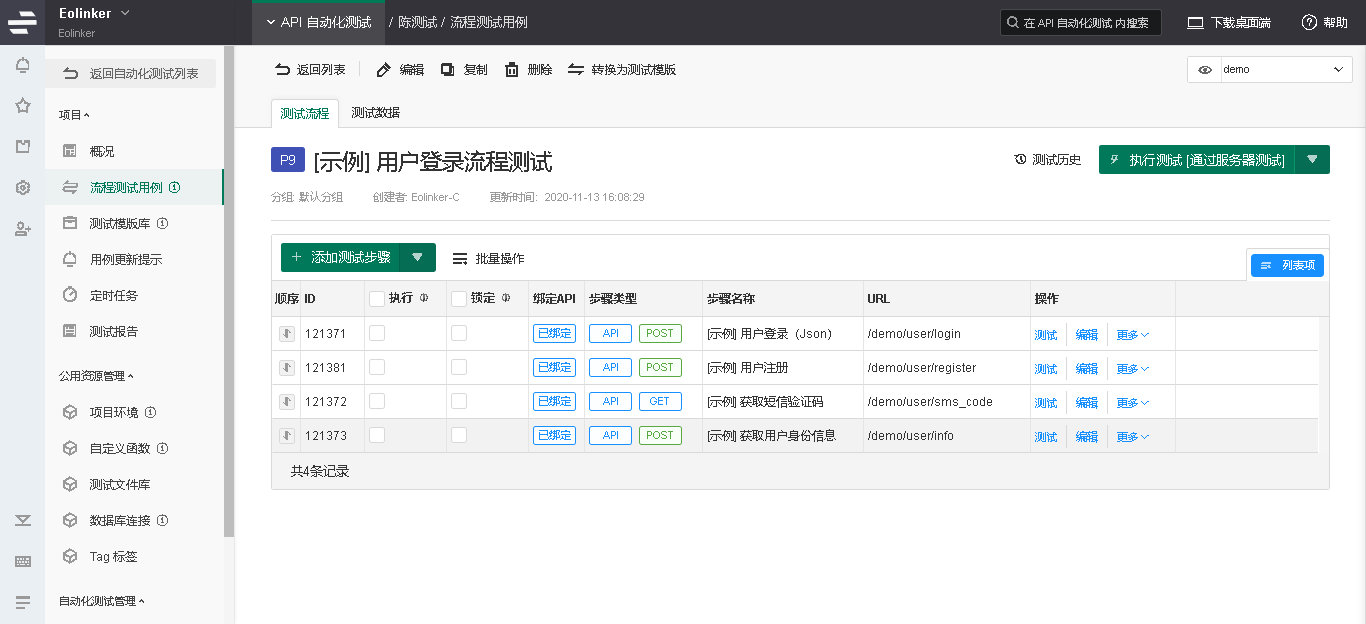Open the help question mark icon
Viewport: 1366px width, 624px height.
pyautogui.click(x=1309, y=22)
